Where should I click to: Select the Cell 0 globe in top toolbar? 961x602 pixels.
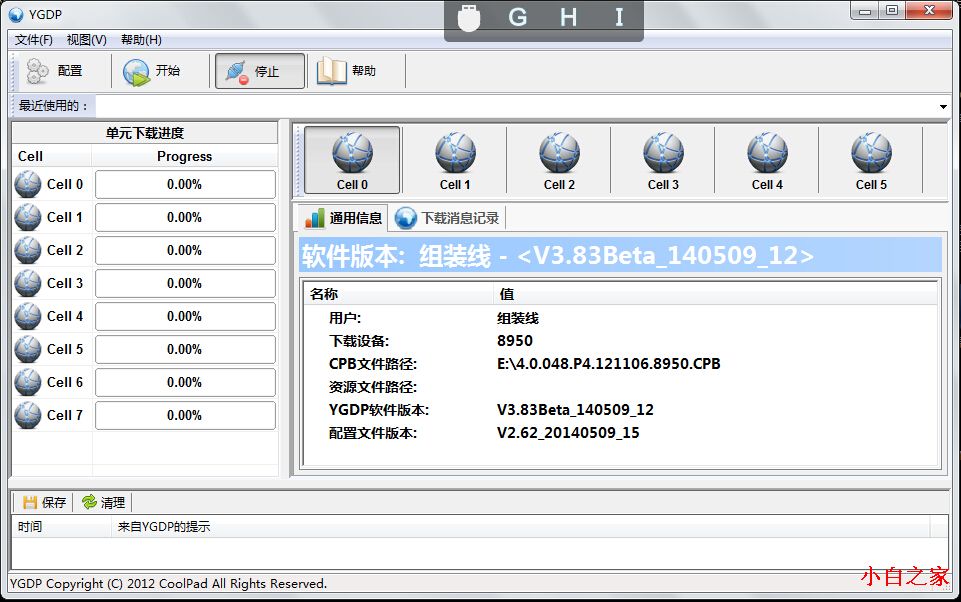352,160
